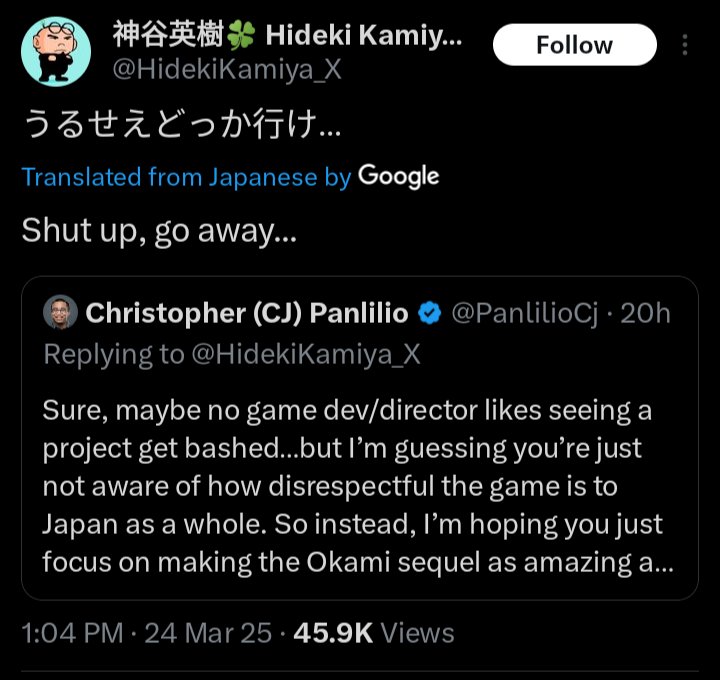Click the Google logo
The image size is (720, 680).
pyautogui.click(x=398, y=177)
